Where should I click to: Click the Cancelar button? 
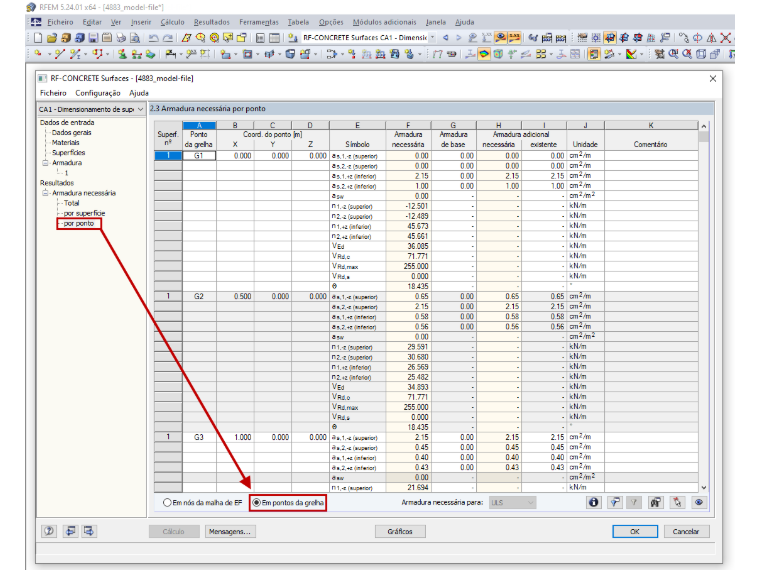686,531
